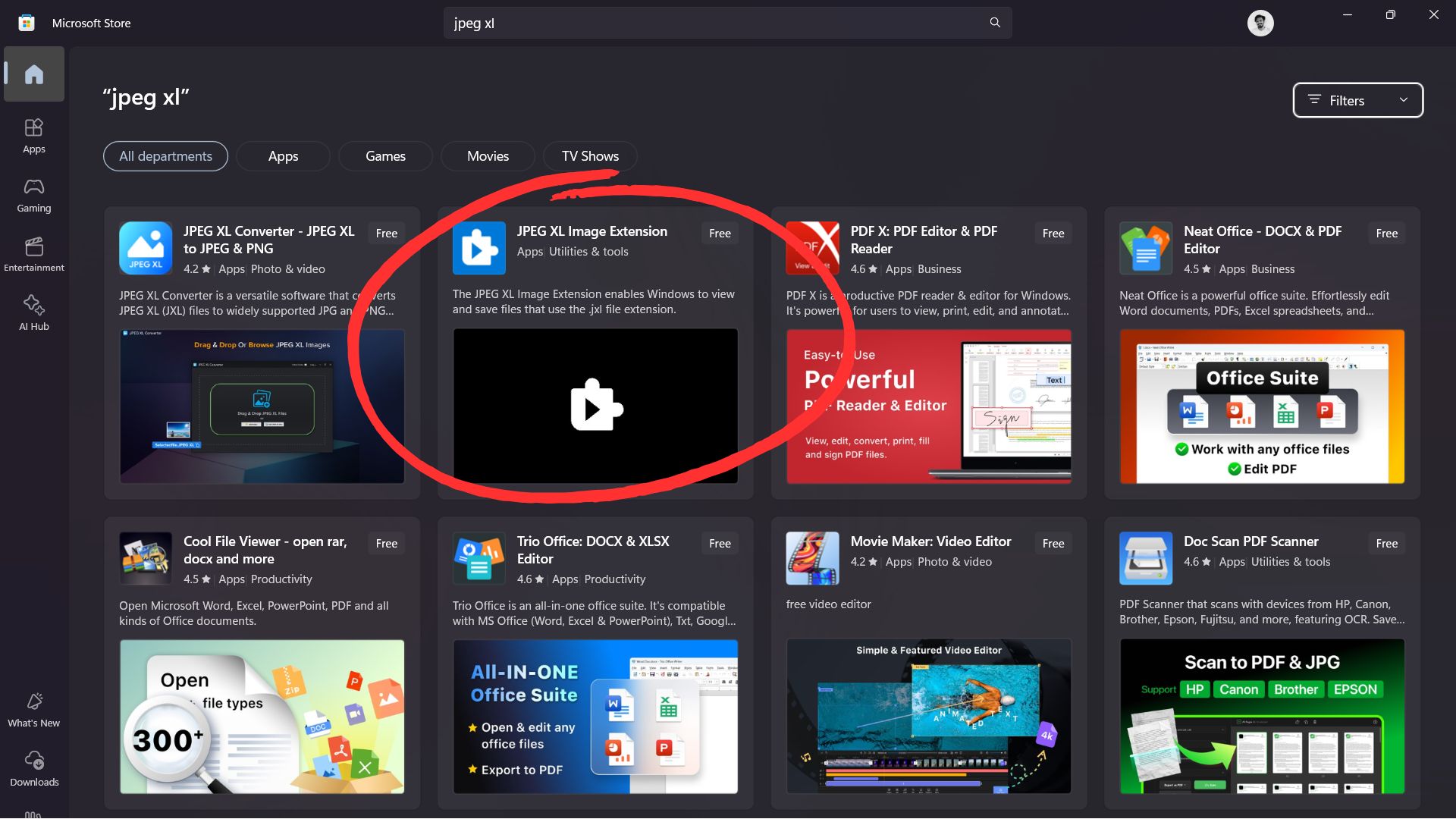Click PDF X app icon
Viewport: 1456px width, 819px height.
coord(812,248)
